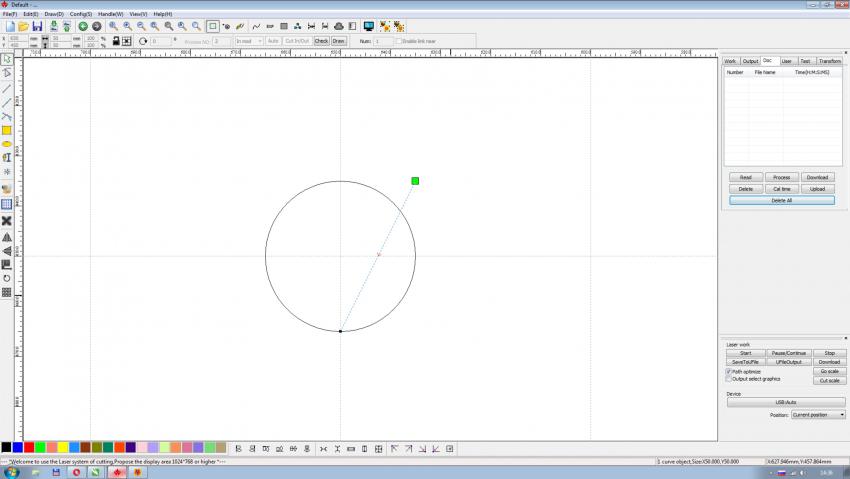Image resolution: width=850 pixels, height=479 pixels.
Task: Switch to the Transform tab
Action: (829, 61)
